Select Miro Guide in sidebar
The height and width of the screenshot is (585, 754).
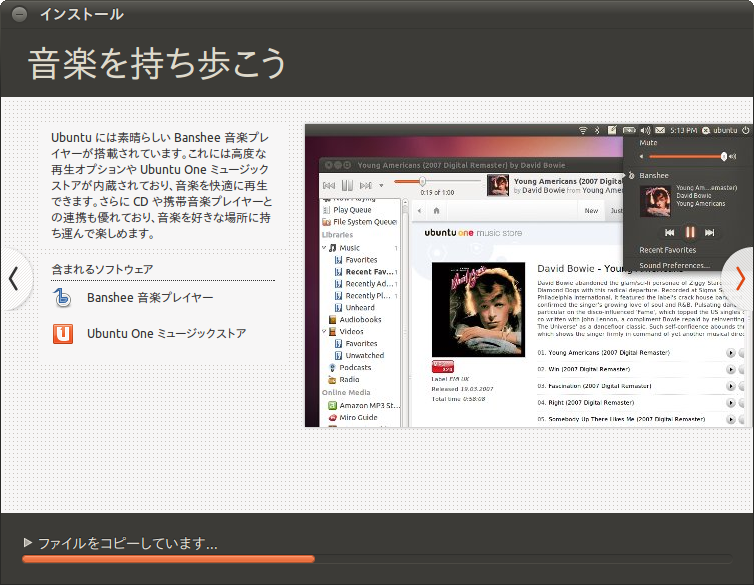coord(358,418)
